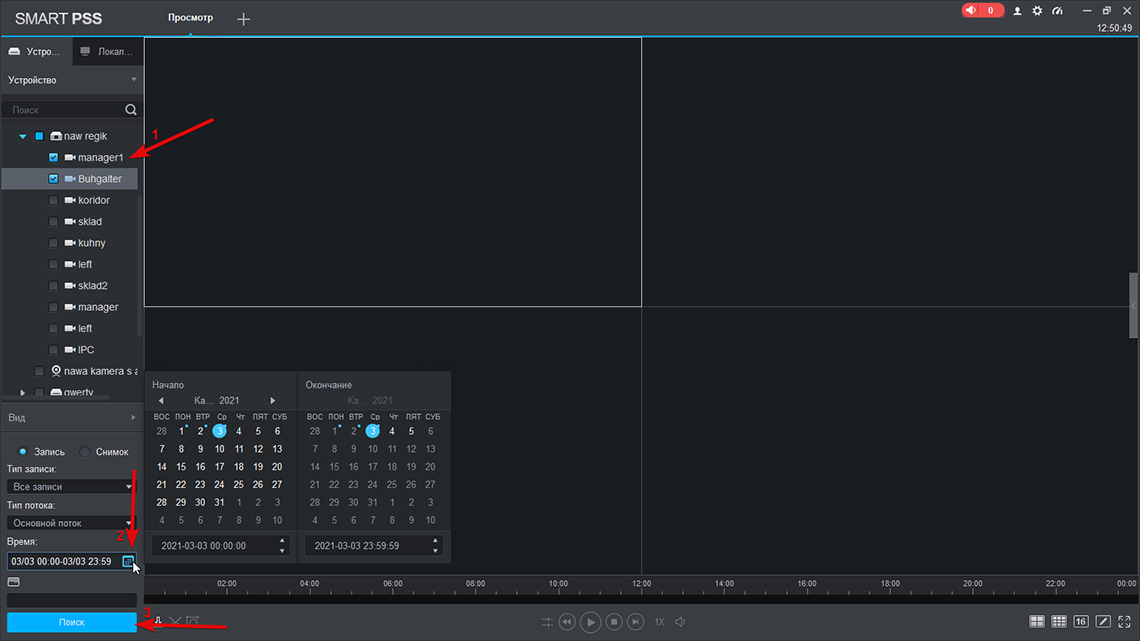Click the rewind playback button
1140x641 pixels.
click(x=567, y=622)
